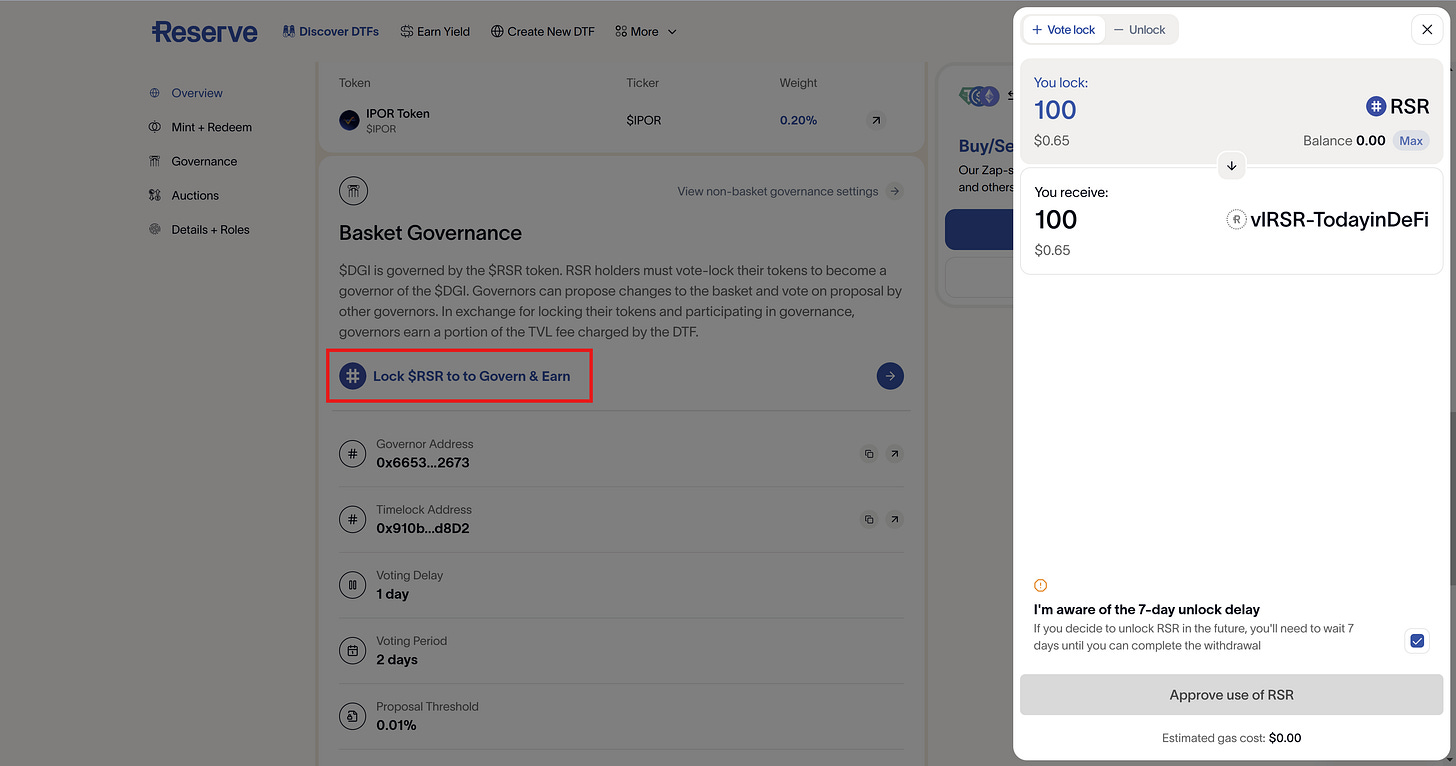Copy the Timelock Address
The height and width of the screenshot is (766, 1456).
point(869,520)
